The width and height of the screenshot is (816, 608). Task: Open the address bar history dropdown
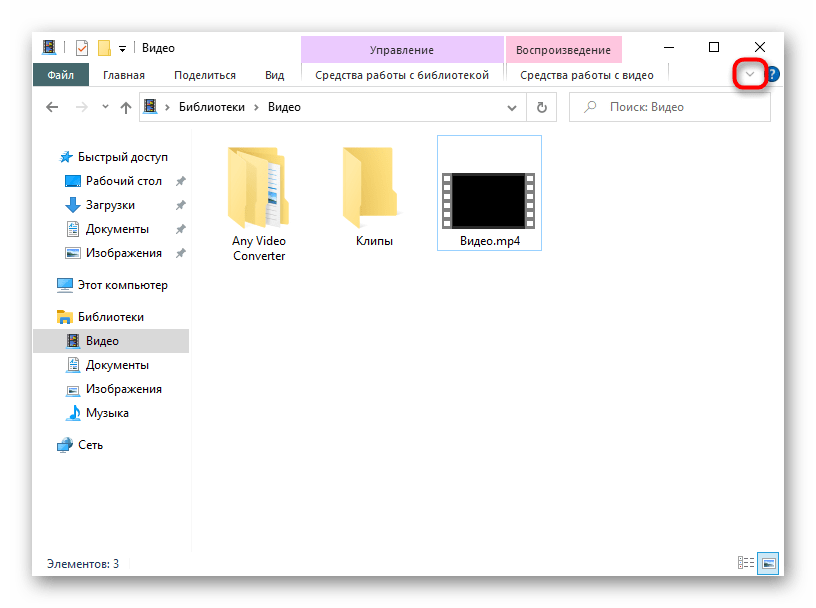[x=512, y=108]
